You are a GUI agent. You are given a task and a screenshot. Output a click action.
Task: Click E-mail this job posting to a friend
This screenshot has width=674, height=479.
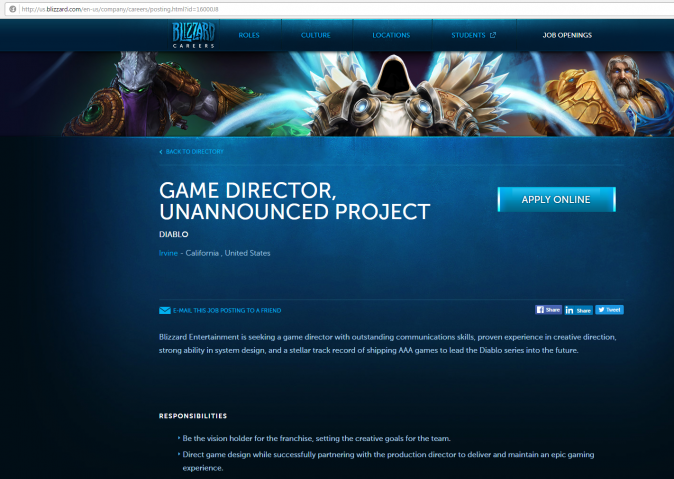coord(227,310)
